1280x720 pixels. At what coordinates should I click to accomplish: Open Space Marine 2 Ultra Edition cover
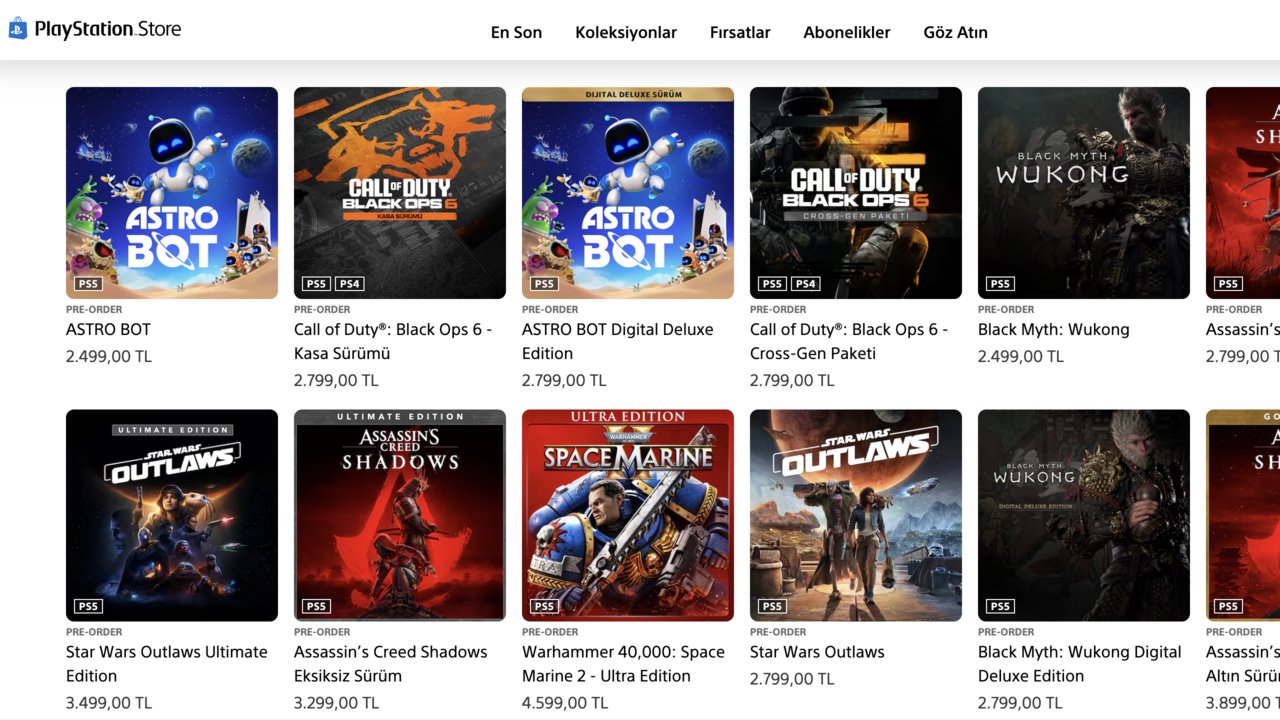tap(628, 515)
